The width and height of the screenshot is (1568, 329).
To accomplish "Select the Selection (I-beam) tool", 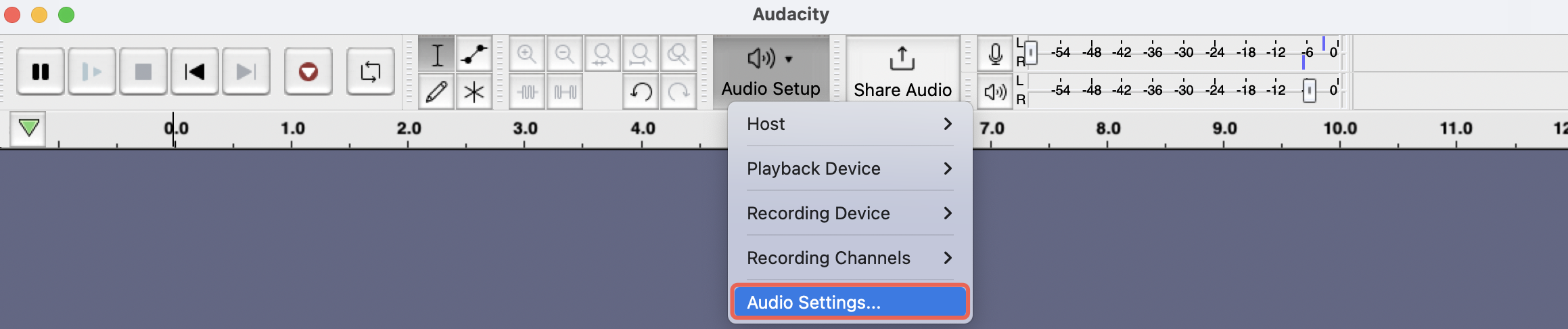I will (437, 54).
